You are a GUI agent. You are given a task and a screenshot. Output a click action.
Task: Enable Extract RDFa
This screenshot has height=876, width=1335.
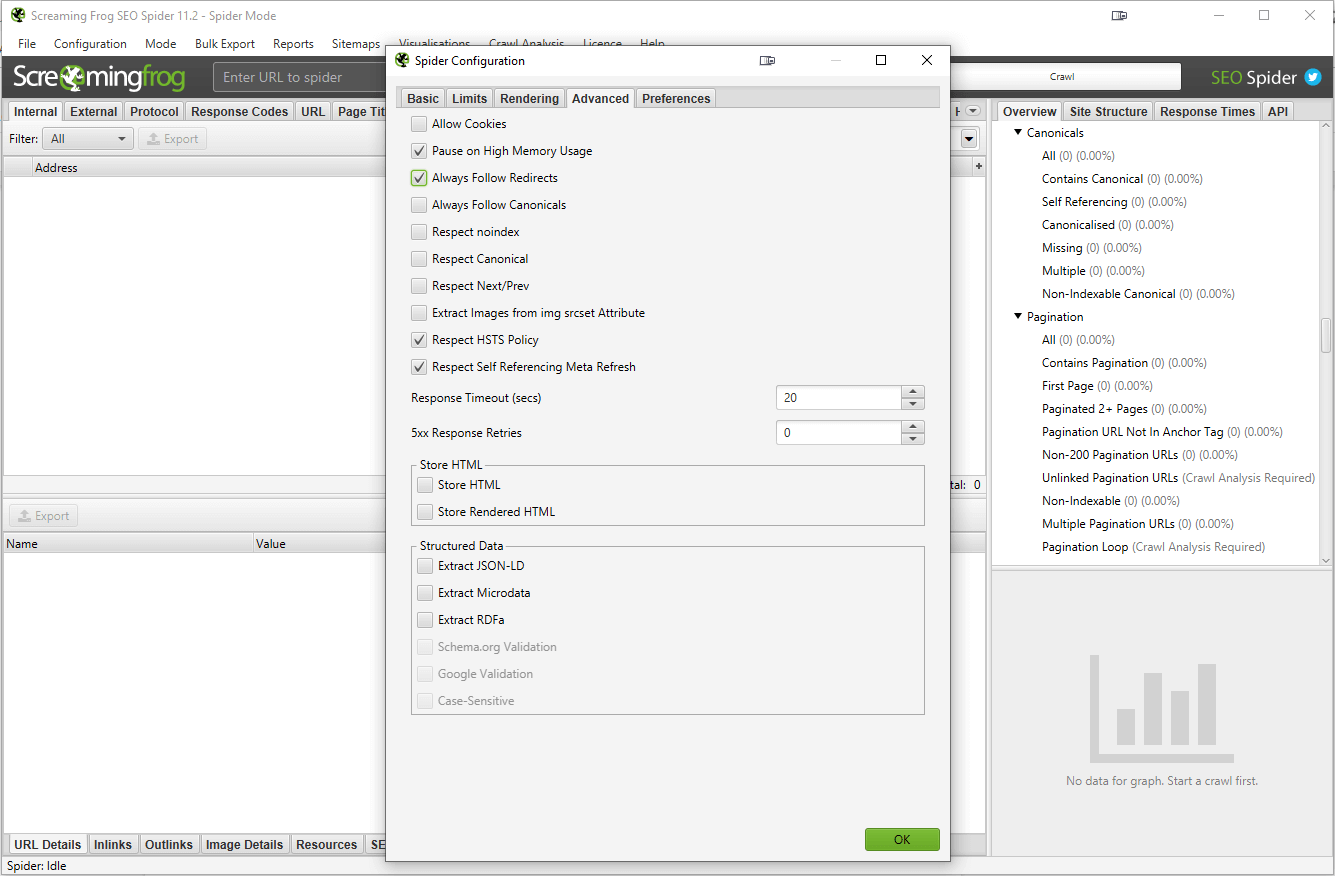click(x=425, y=620)
